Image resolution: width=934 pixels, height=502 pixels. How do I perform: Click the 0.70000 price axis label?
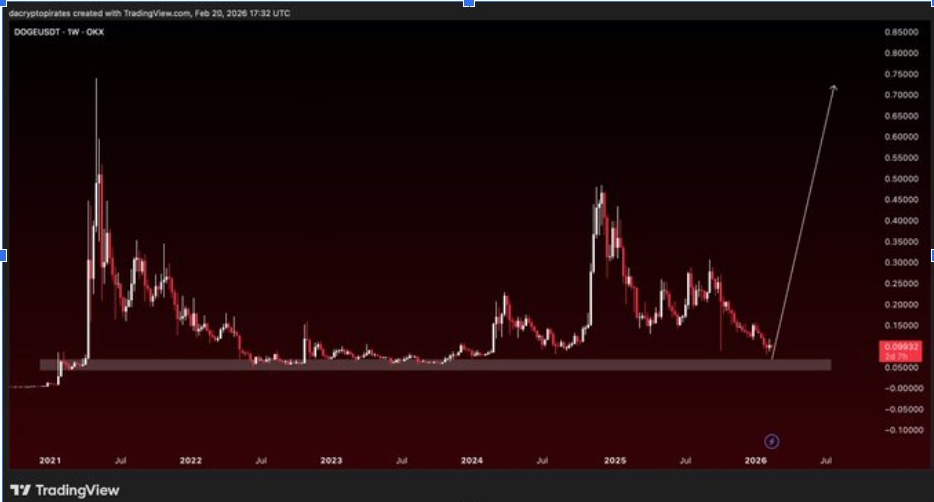(x=901, y=95)
